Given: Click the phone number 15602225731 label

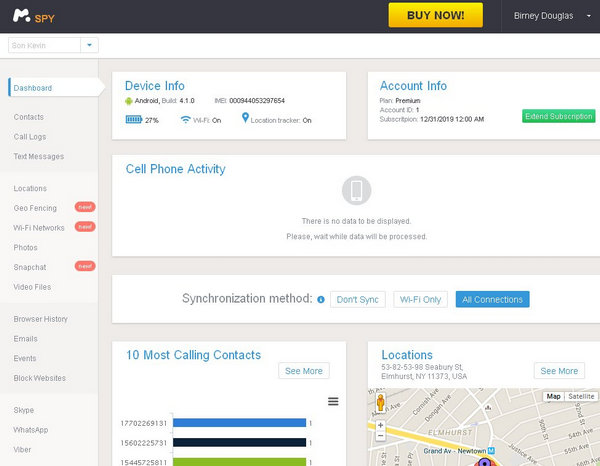Looking at the screenshot, I should 143,443.
